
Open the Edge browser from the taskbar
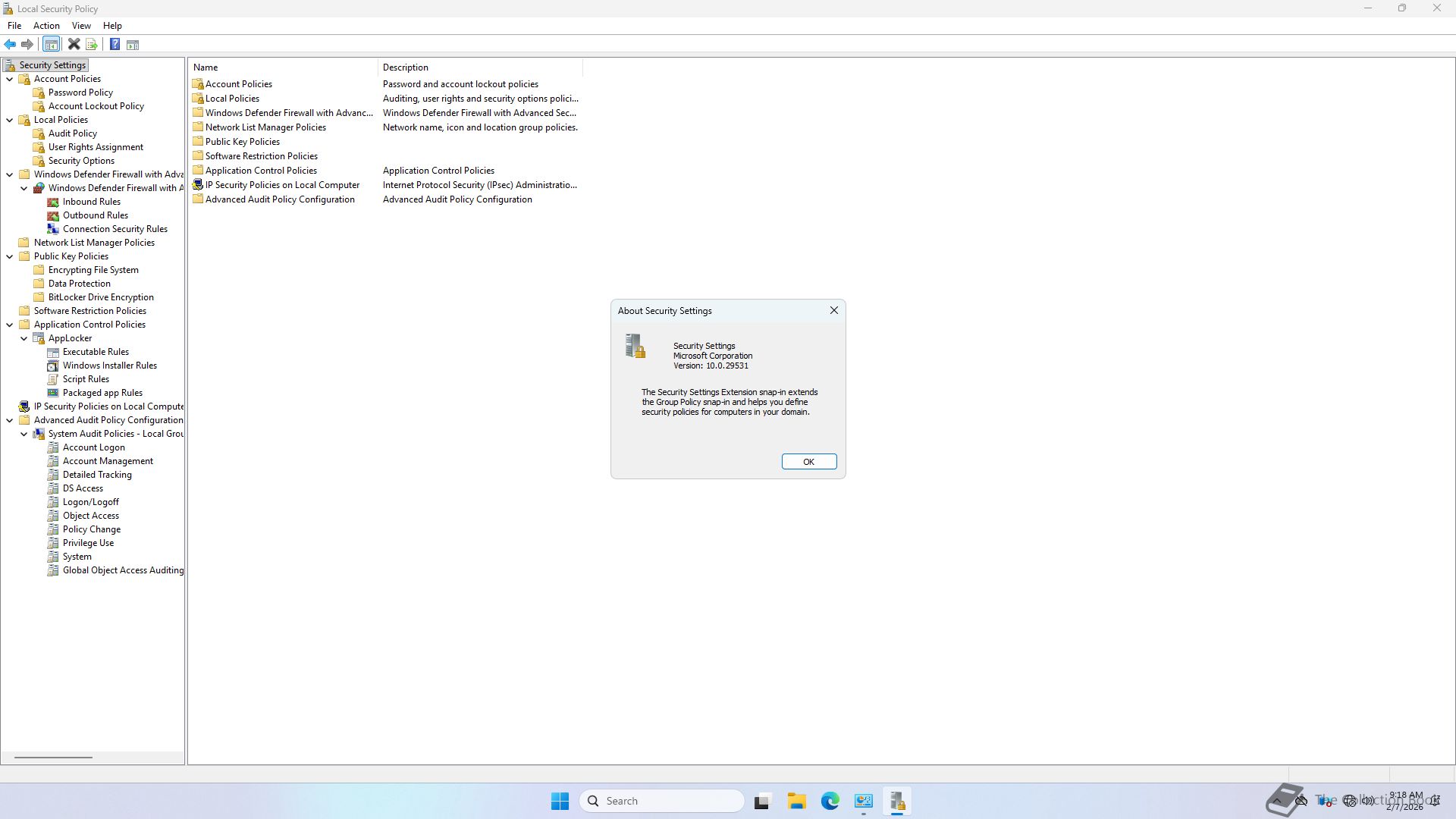pos(830,802)
